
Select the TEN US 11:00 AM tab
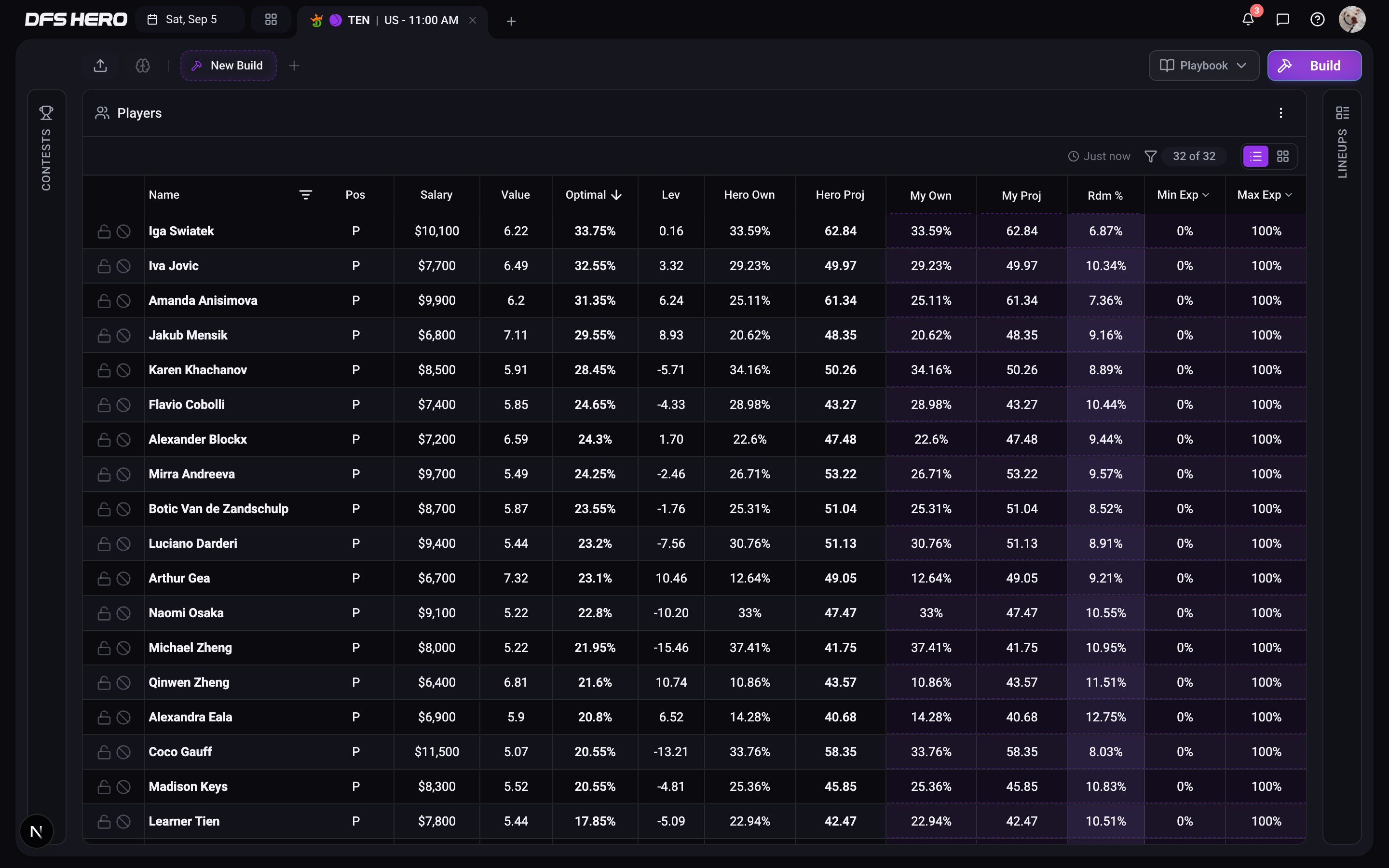pyautogui.click(x=393, y=21)
